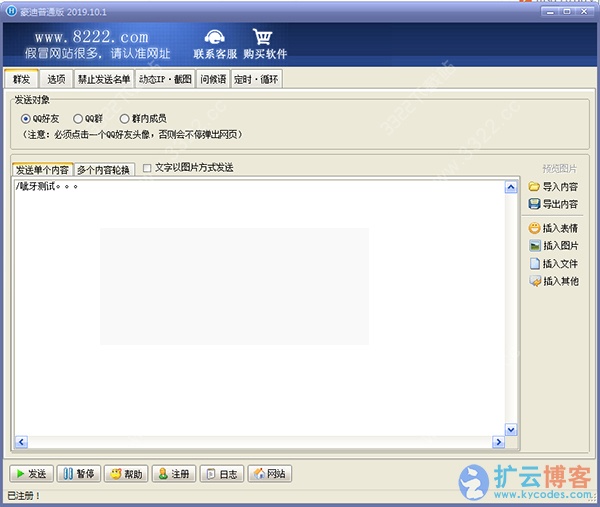The width and height of the screenshot is (600, 507).
Task: Open 帮助 help button
Action: 126,474
